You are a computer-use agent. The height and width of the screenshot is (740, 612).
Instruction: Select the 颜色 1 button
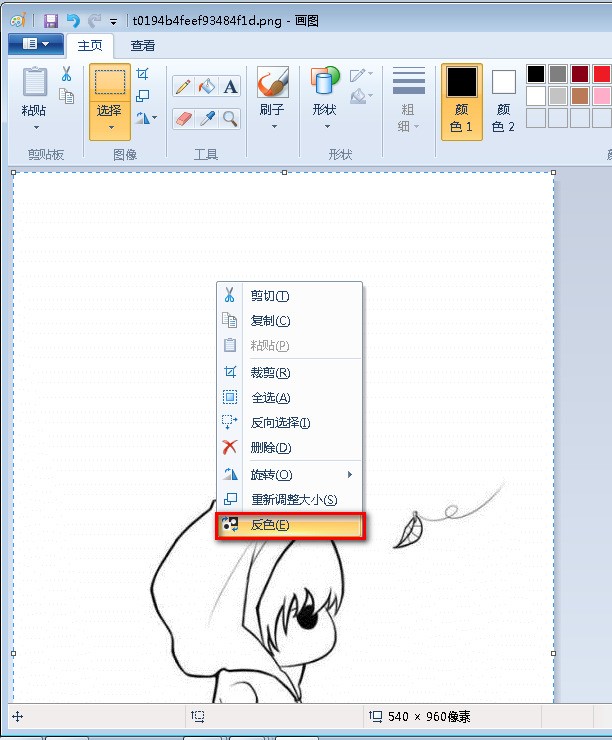461,102
